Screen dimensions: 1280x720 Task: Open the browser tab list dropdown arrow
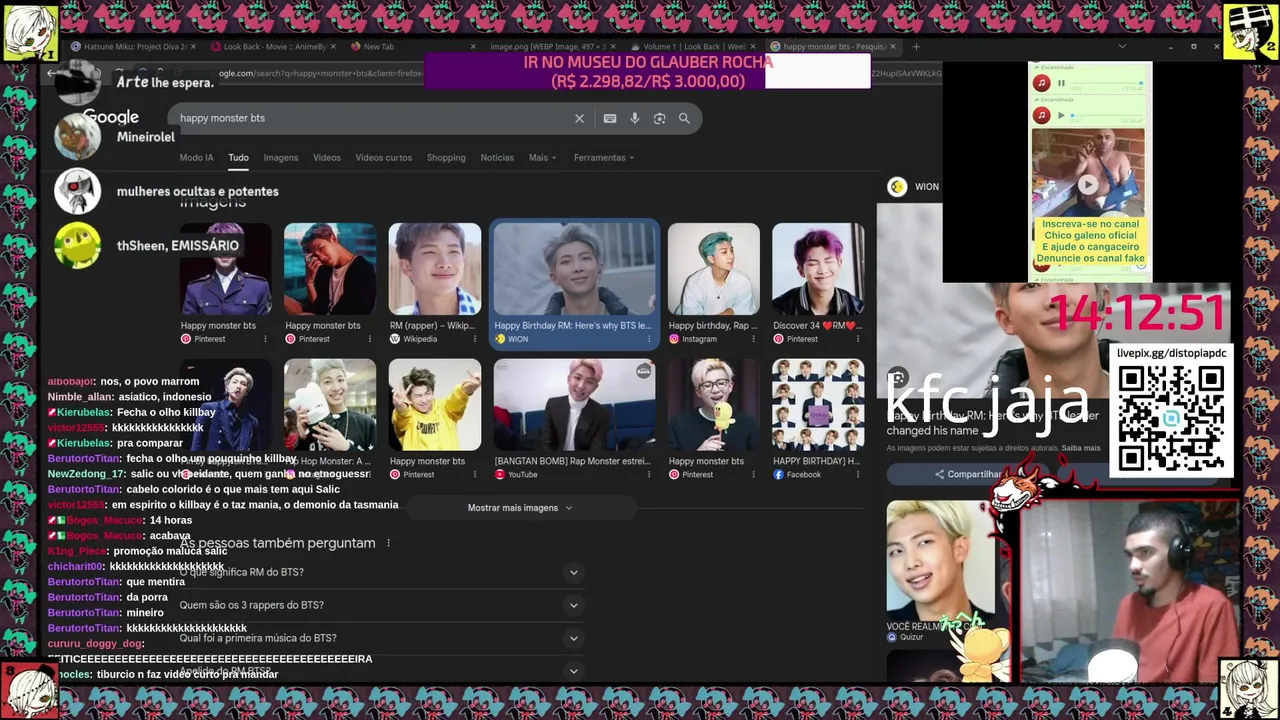coord(1122,46)
